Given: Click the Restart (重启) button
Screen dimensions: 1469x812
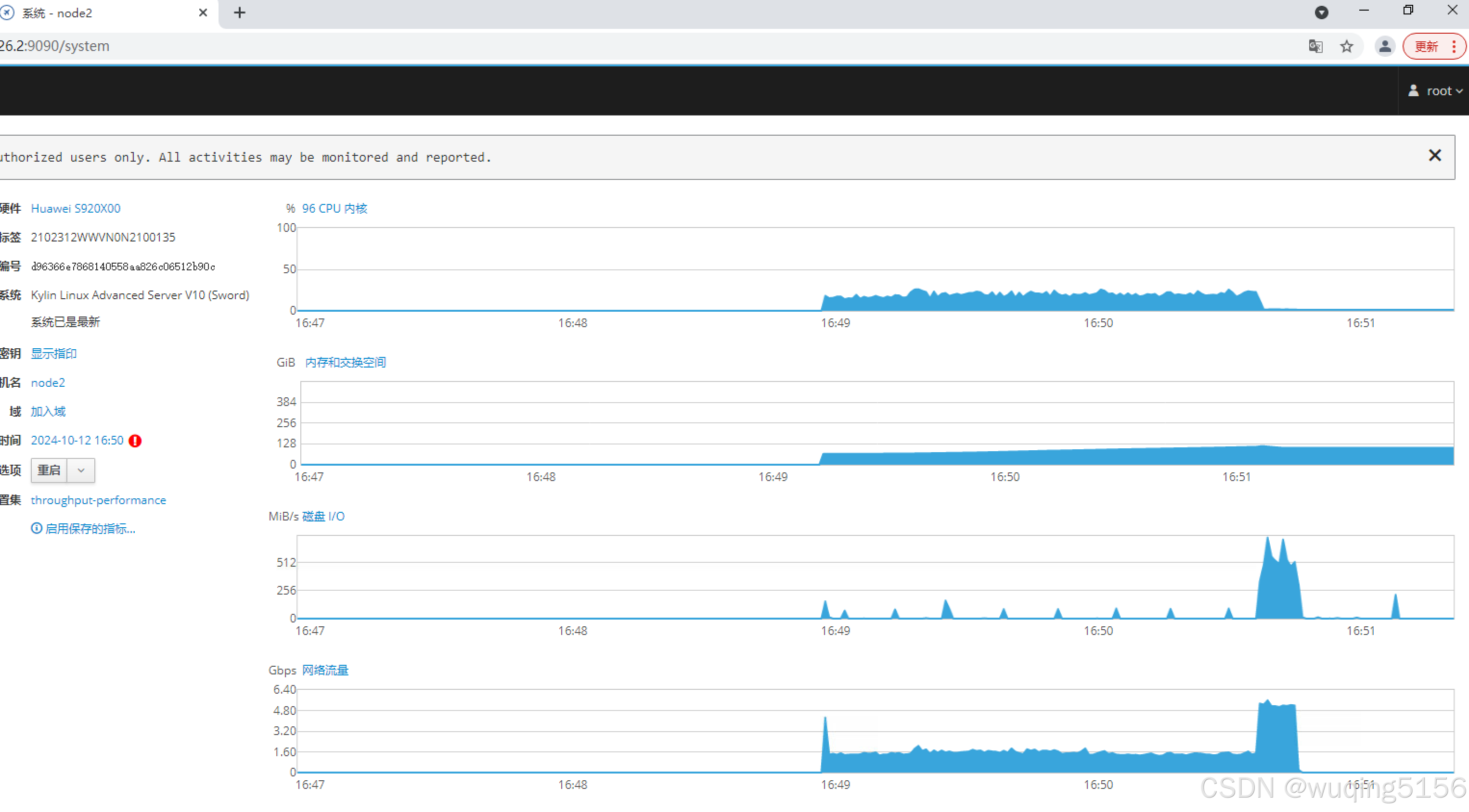Looking at the screenshot, I should pyautogui.click(x=49, y=470).
